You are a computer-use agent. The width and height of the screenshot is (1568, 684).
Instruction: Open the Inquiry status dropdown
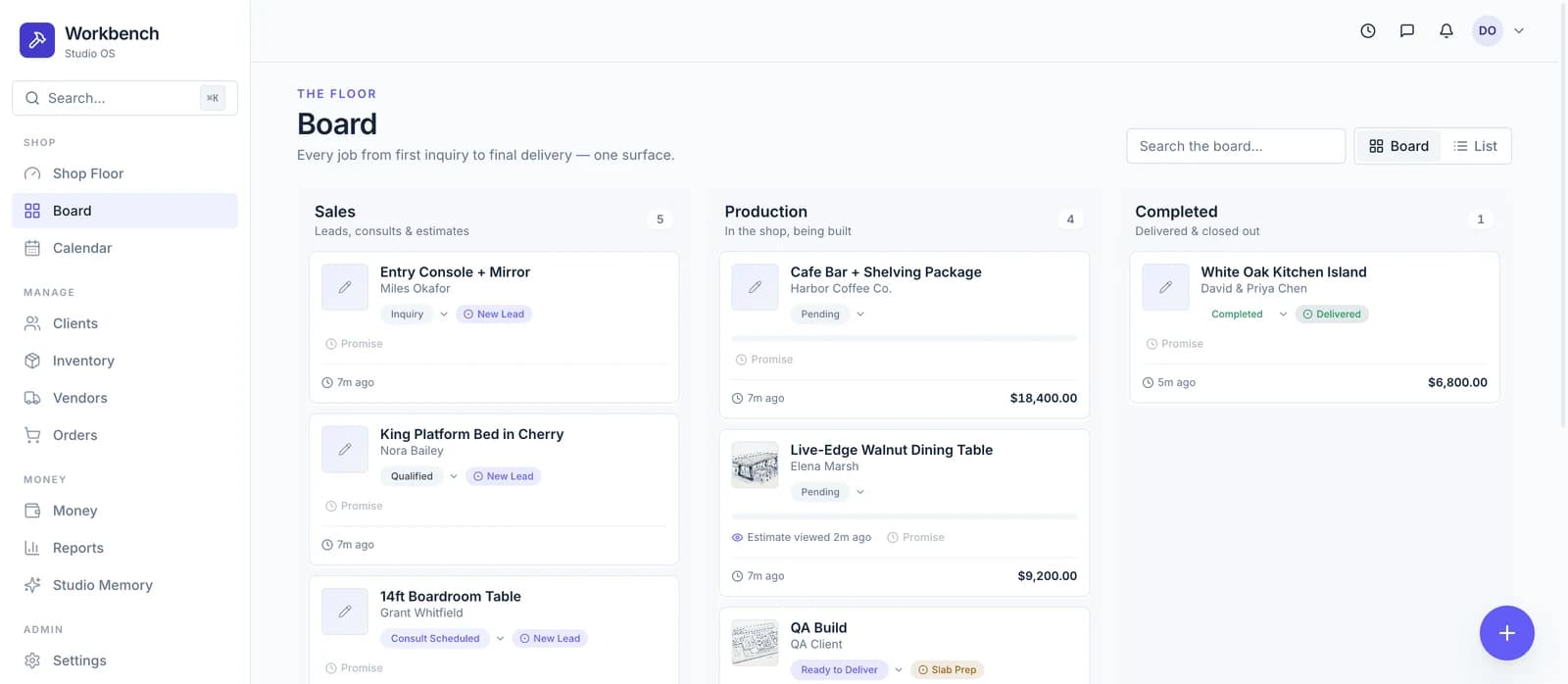[x=415, y=315]
